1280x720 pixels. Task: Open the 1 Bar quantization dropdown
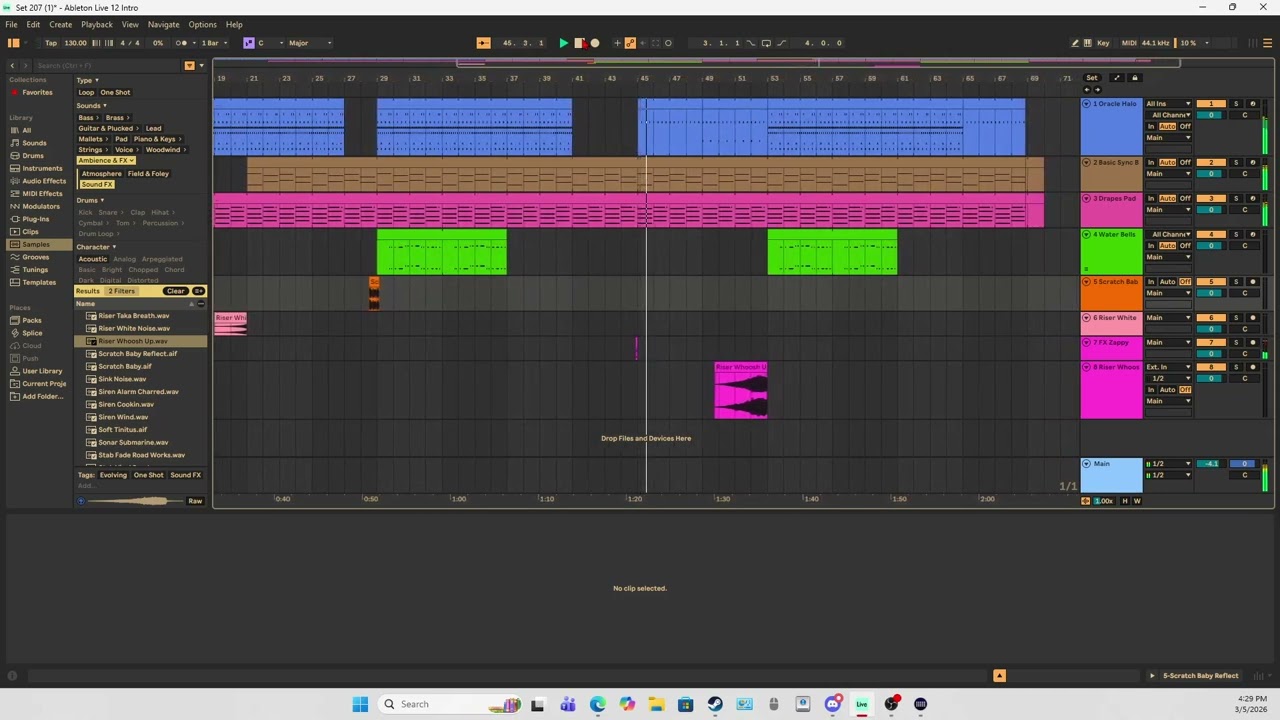point(214,43)
